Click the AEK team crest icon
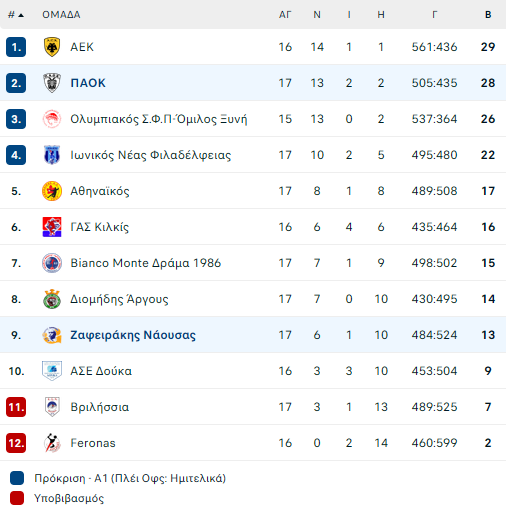The width and height of the screenshot is (506, 508). coord(52,47)
